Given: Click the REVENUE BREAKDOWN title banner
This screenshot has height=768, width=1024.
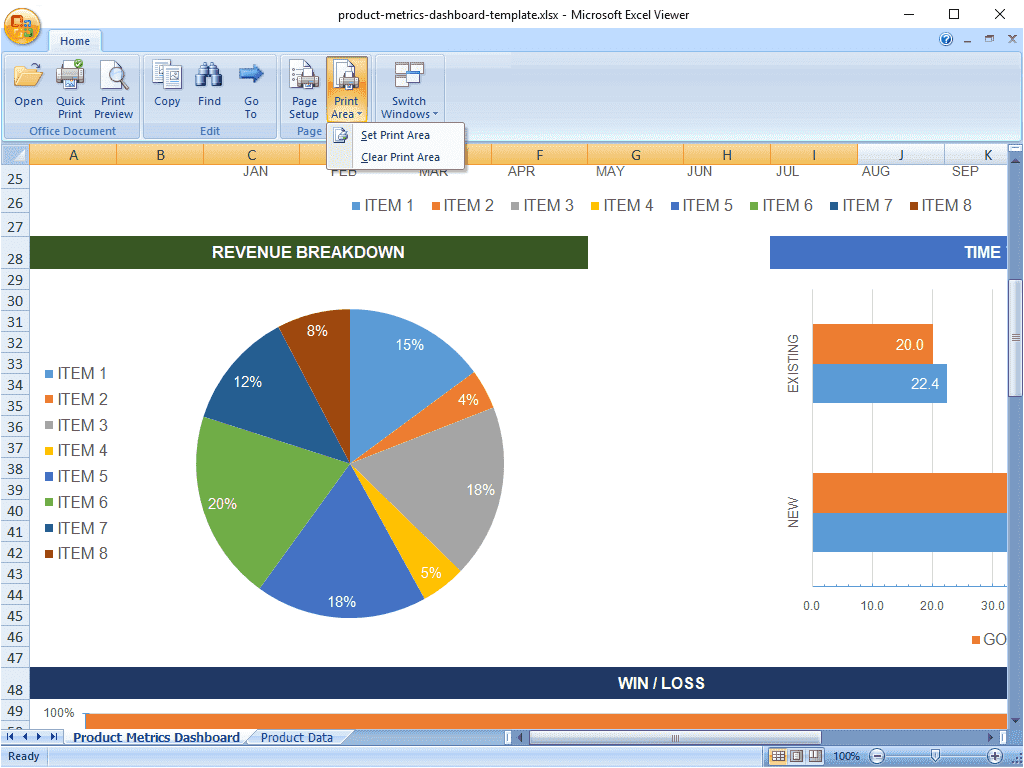Looking at the screenshot, I should 309,253.
